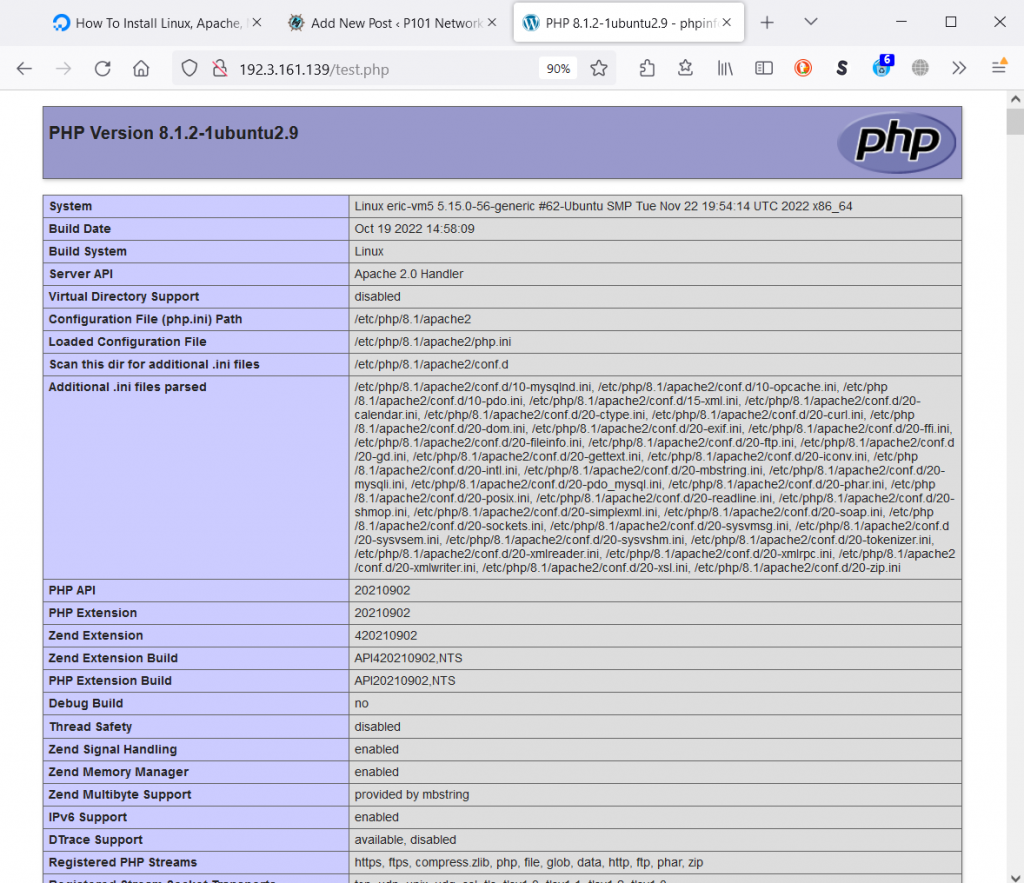Click the 'Zend Signal Handling' label
The image size is (1024, 883).
[113, 750]
